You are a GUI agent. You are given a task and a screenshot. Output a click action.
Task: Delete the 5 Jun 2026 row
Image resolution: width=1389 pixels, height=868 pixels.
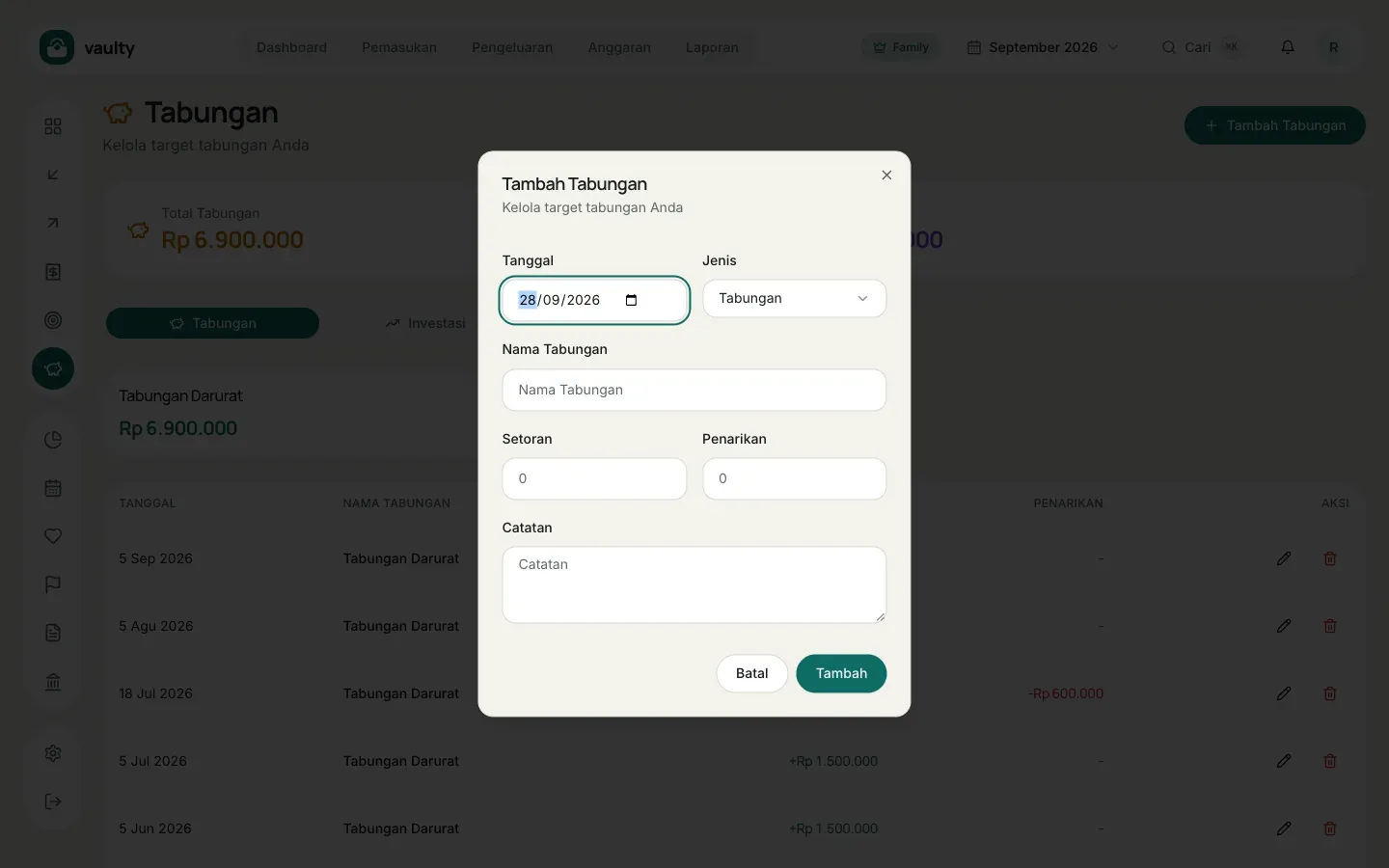click(1330, 828)
